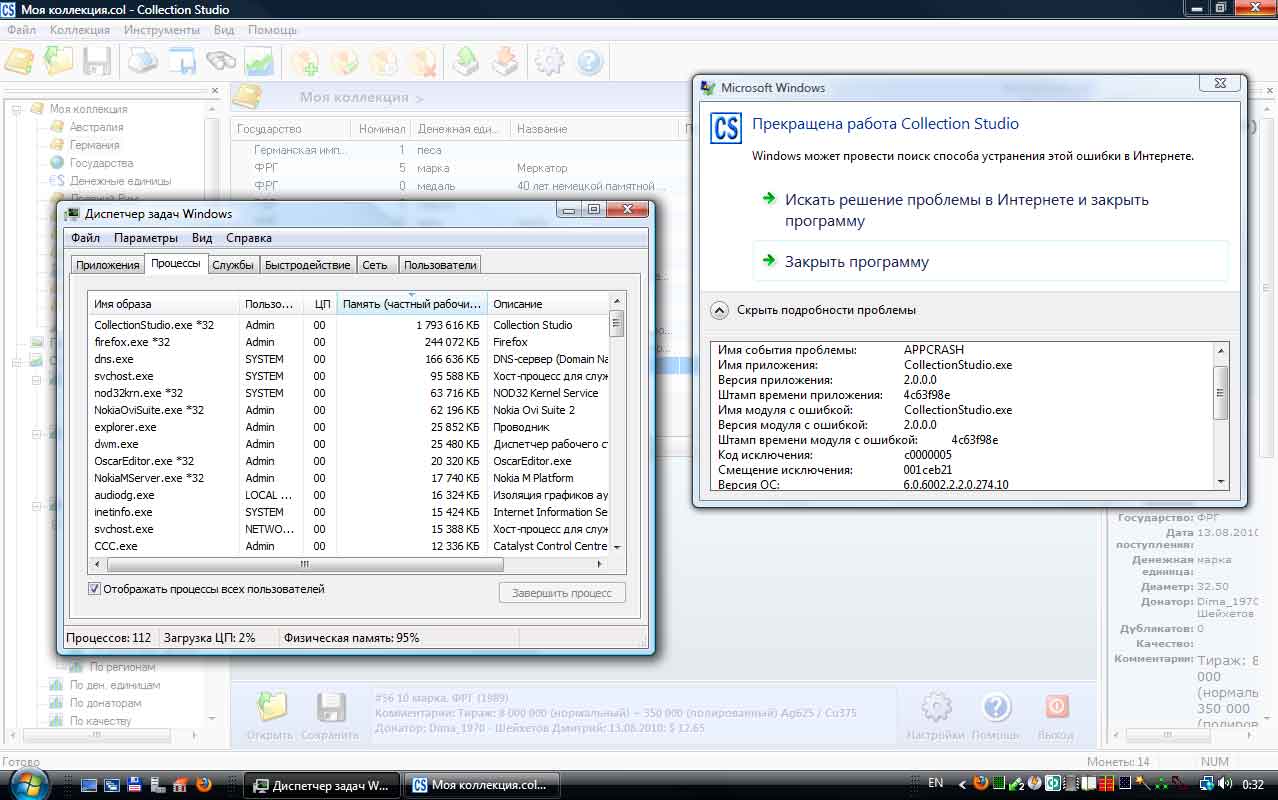Screen dimensions: 1278x800
Task: Collapse Скрыть подробности проблемы details chevron
Action: tap(719, 310)
